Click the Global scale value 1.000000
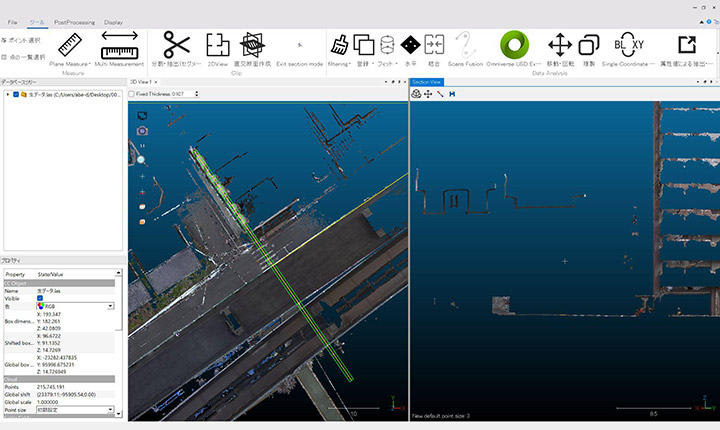This screenshot has height=430, width=720. tap(47, 402)
